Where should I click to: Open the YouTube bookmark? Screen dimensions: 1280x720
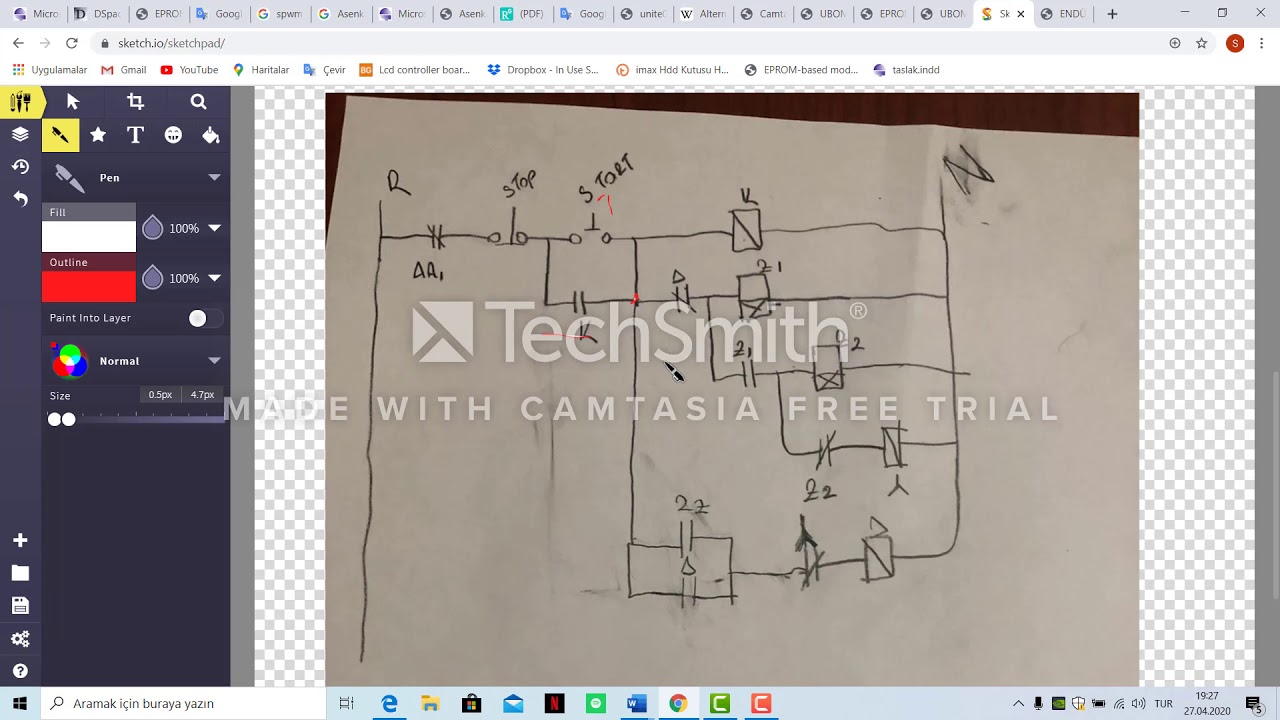189,70
